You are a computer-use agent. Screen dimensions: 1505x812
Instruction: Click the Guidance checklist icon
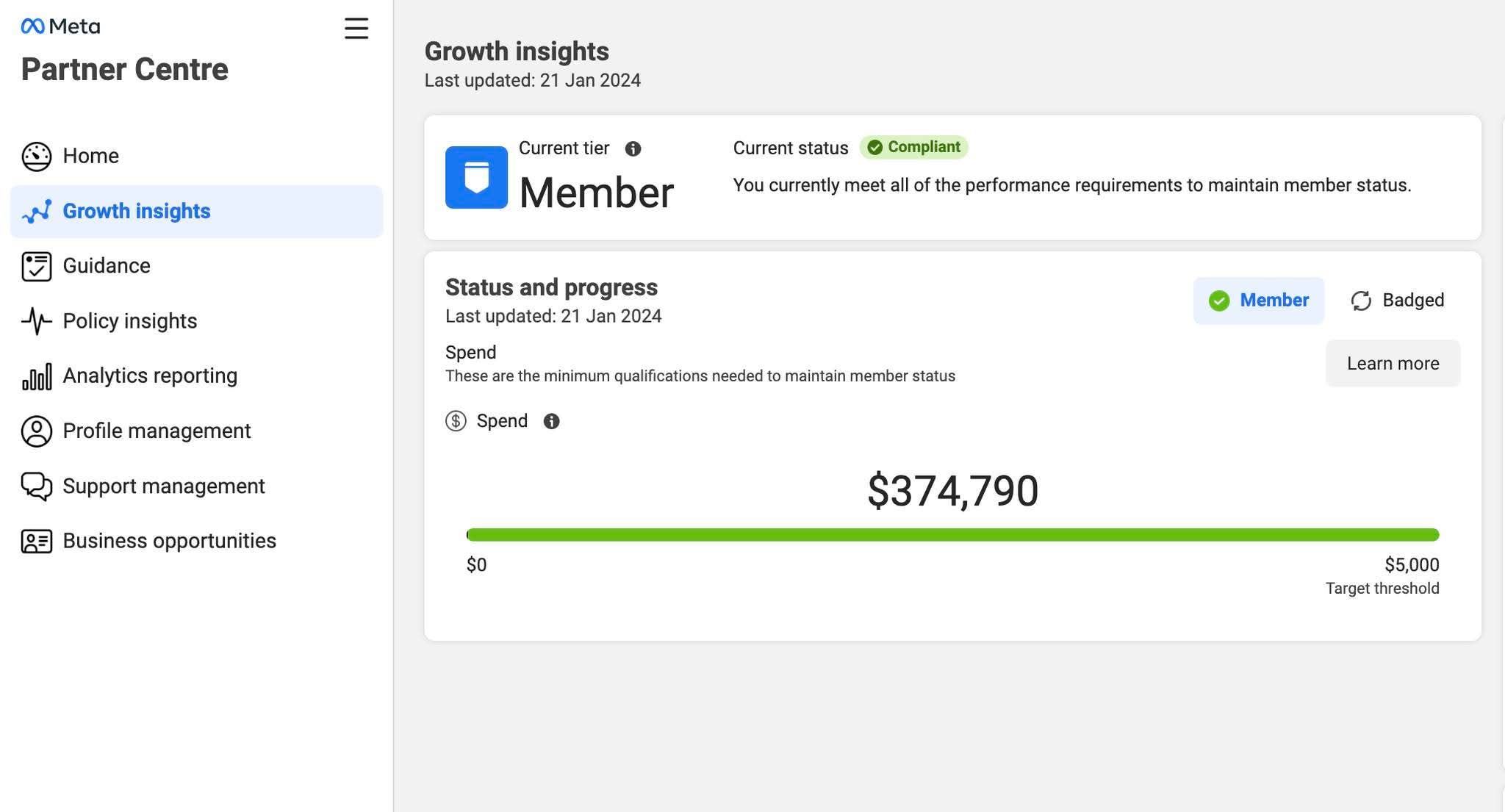click(x=36, y=266)
